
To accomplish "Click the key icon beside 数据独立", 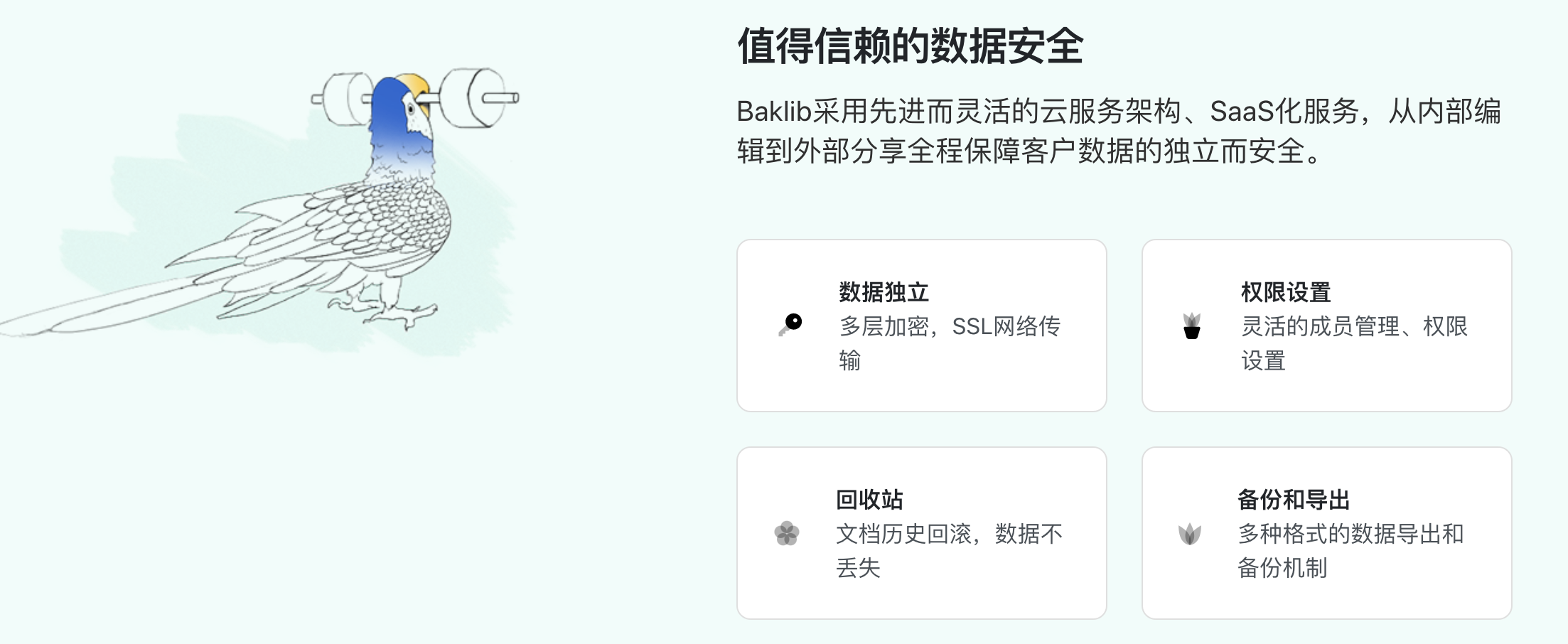I will pyautogui.click(x=790, y=325).
